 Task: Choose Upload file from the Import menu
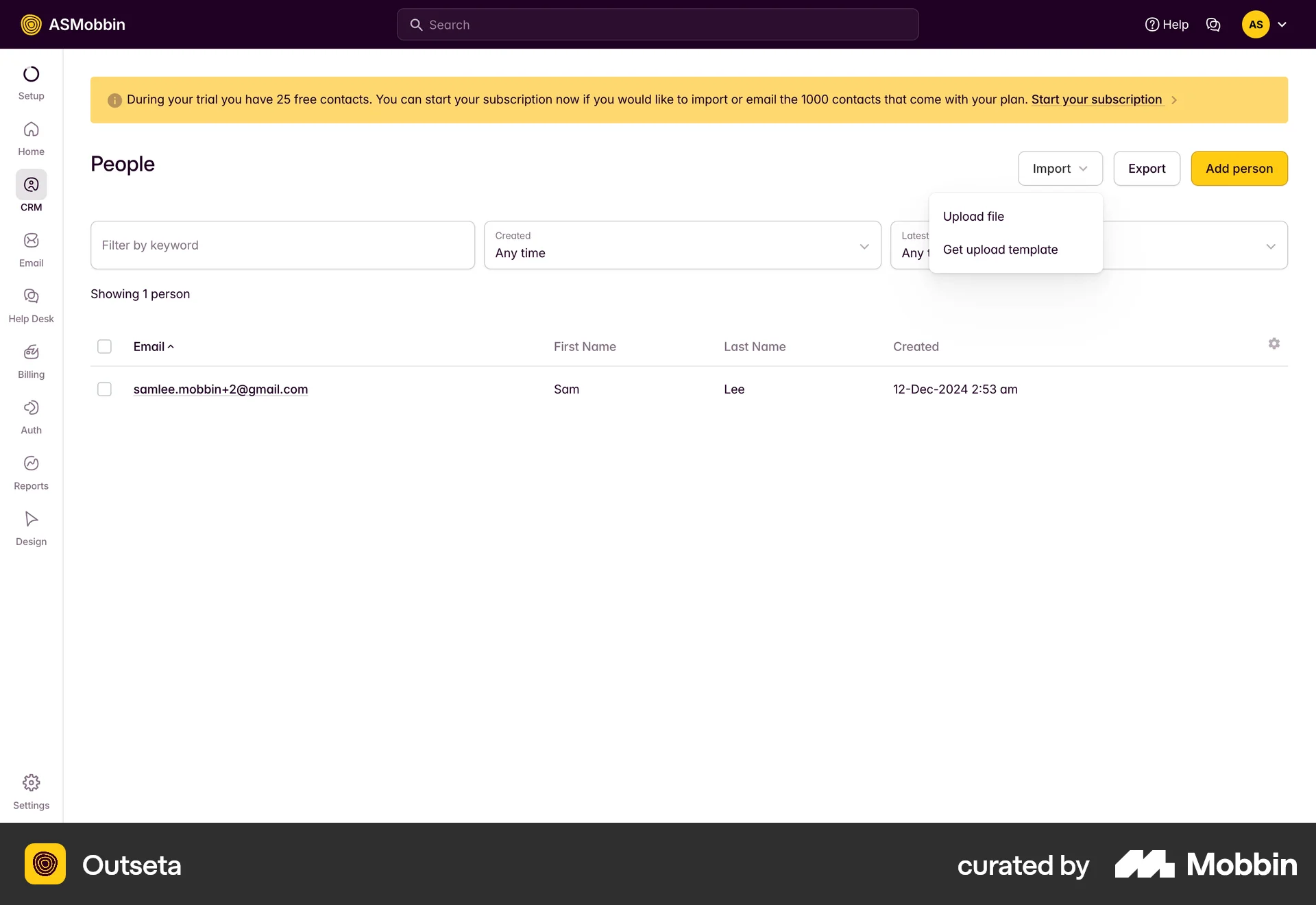click(x=973, y=216)
